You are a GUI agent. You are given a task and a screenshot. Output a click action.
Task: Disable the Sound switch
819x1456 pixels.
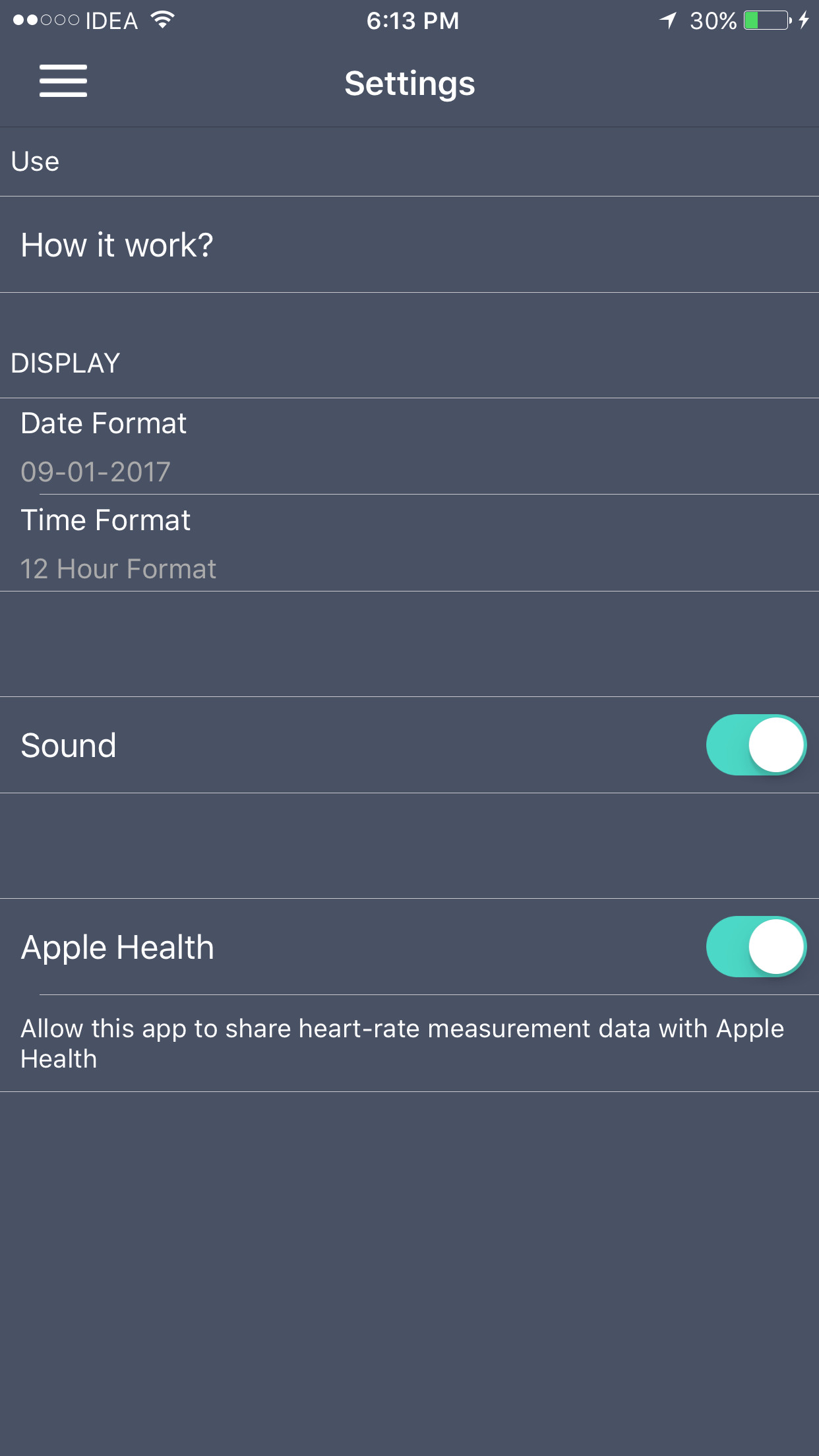point(756,745)
